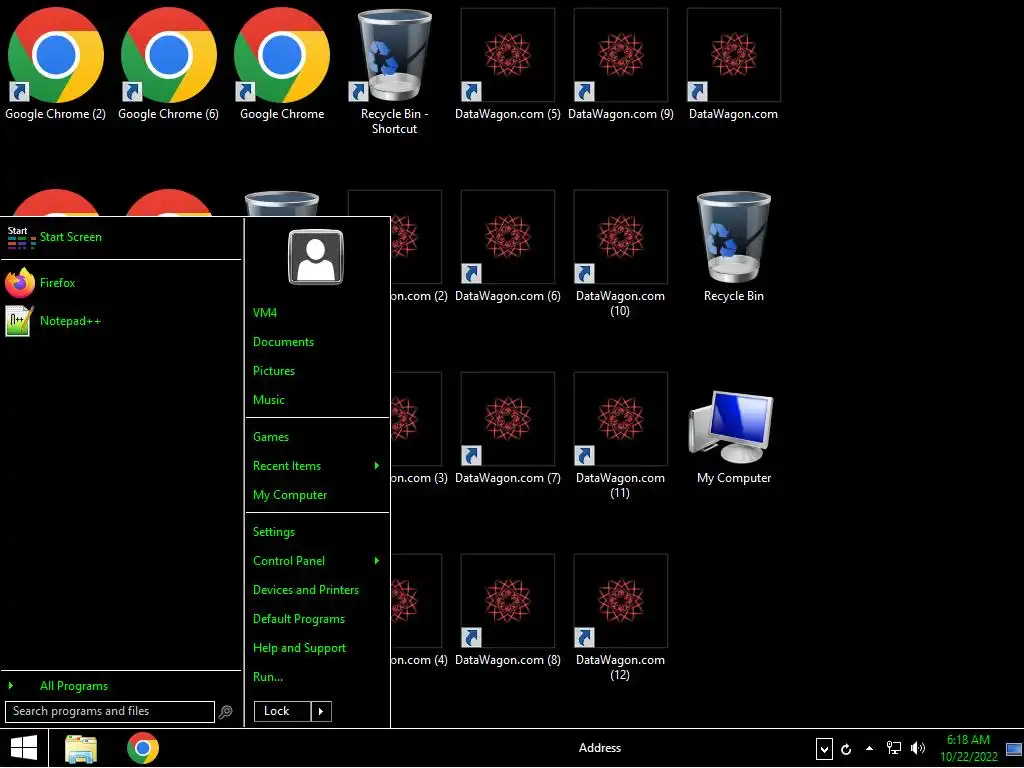Viewport: 1024px width, 768px height.
Task: Open the volume speaker tray icon
Action: coord(918,748)
